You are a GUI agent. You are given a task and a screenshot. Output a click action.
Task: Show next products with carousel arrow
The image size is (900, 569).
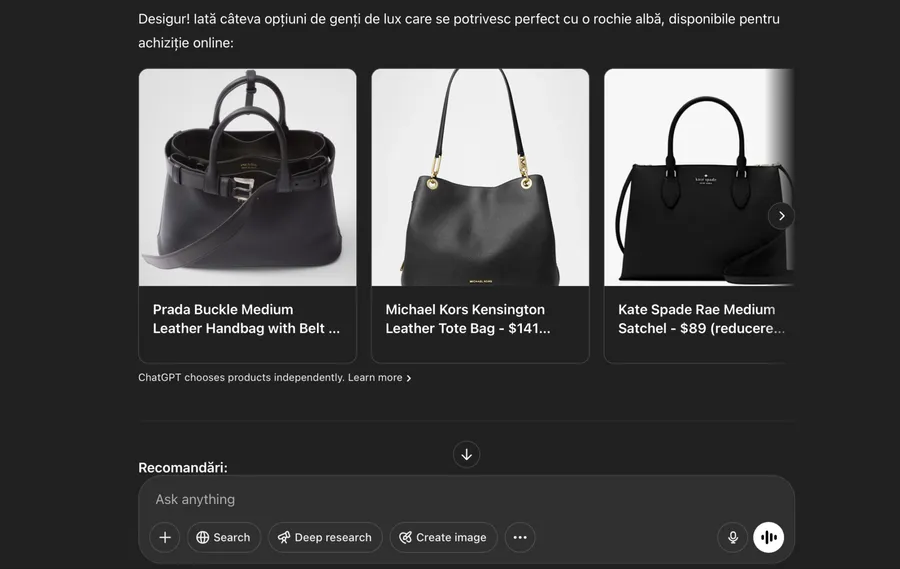point(781,216)
